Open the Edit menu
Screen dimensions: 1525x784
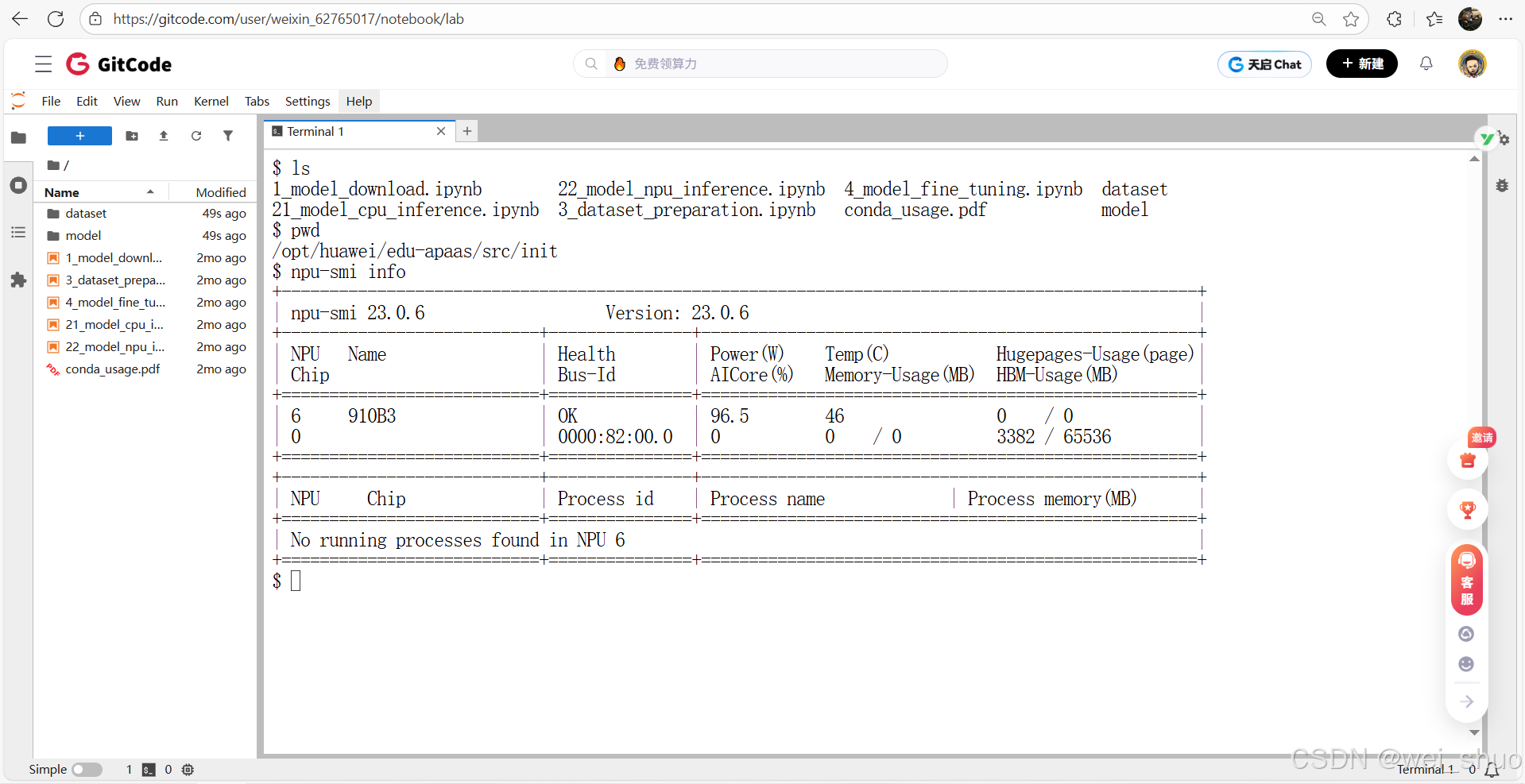click(x=87, y=101)
